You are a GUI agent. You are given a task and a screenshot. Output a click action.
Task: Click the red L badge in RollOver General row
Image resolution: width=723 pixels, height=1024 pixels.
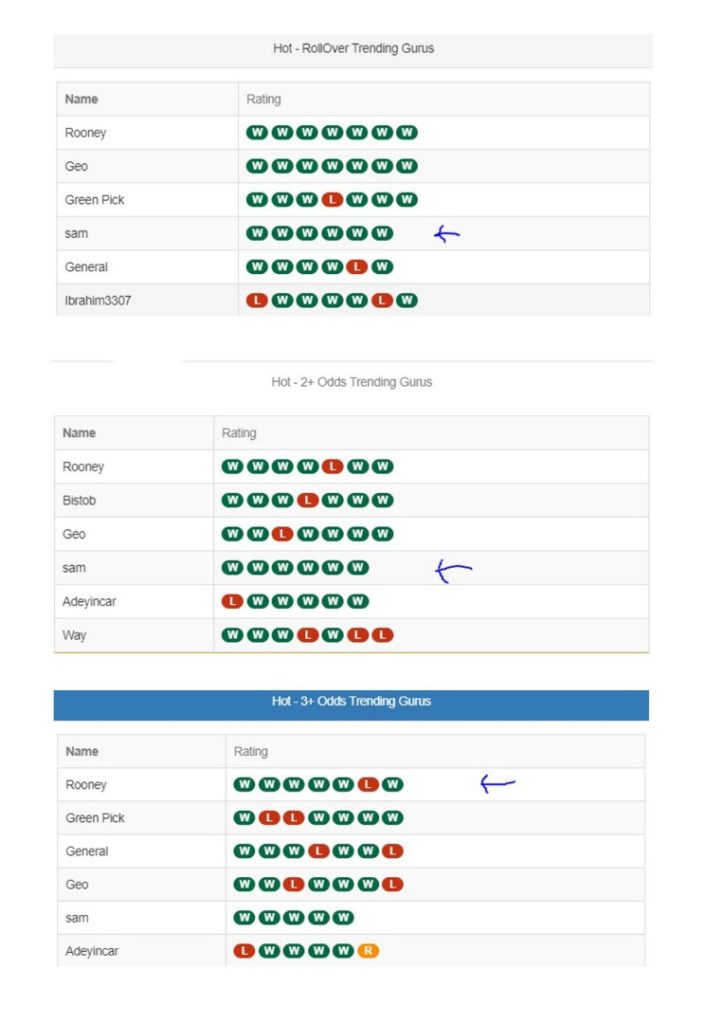[357, 267]
